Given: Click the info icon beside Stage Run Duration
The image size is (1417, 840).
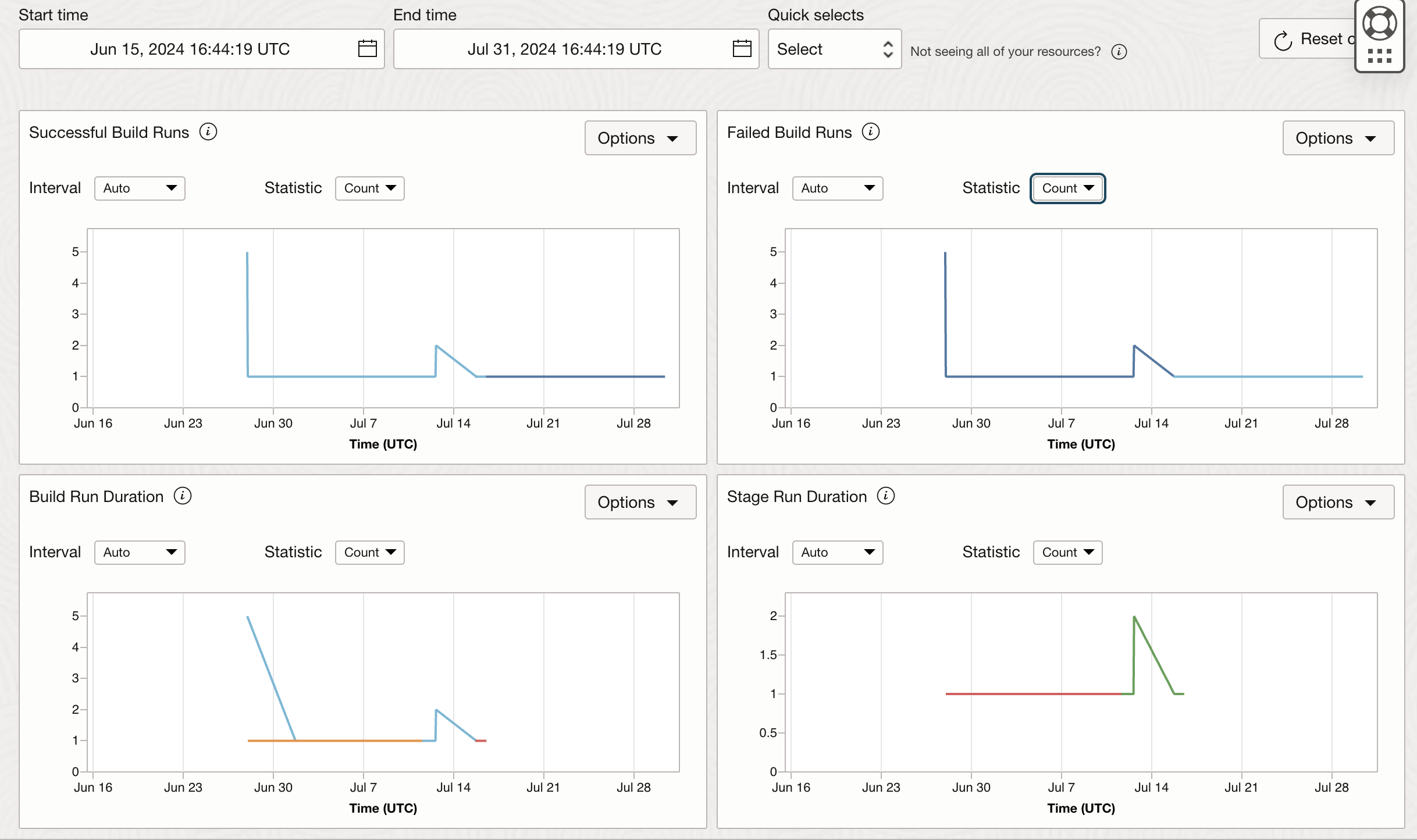Looking at the screenshot, I should (x=885, y=496).
